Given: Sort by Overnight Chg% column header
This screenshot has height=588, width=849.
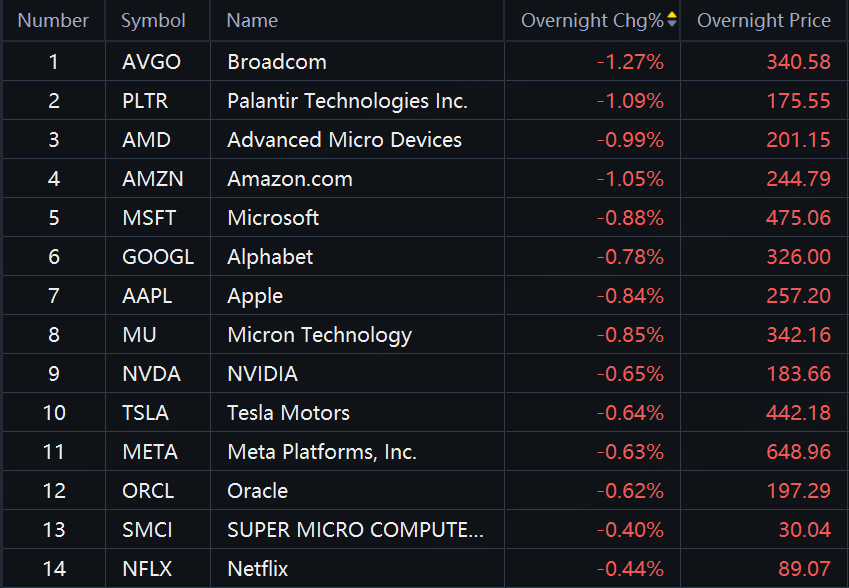Looking at the screenshot, I should 592,20.
